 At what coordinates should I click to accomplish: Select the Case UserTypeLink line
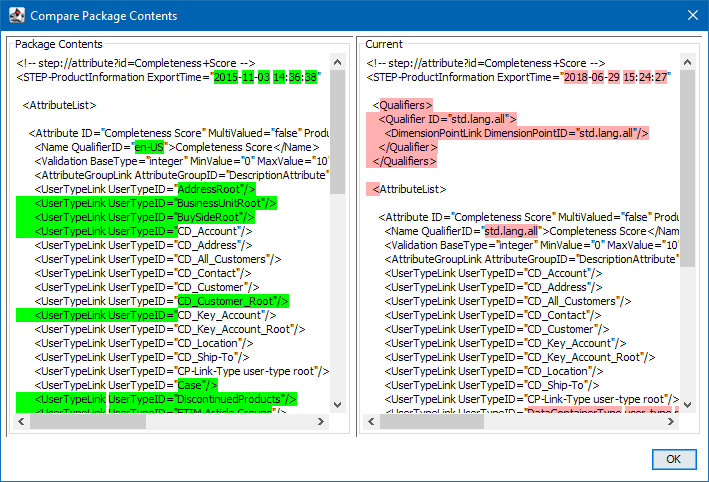tap(126, 386)
